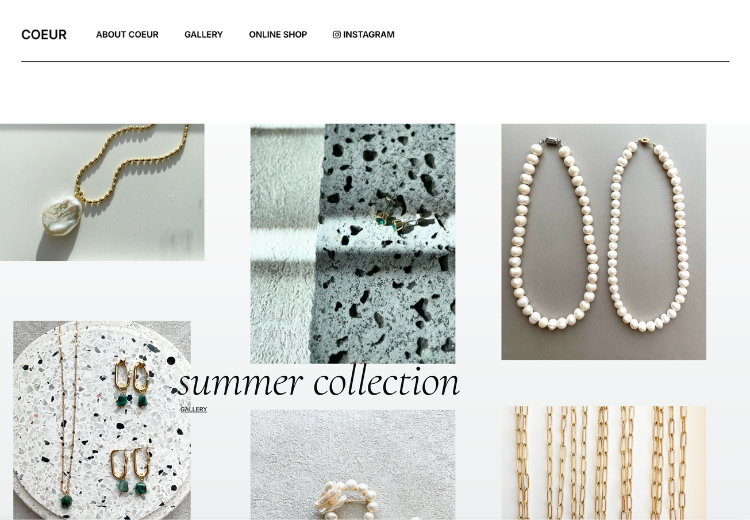The height and width of the screenshot is (520, 750).
Task: Open the baroque pearl pendant necklace photo
Action: pyautogui.click(x=102, y=192)
